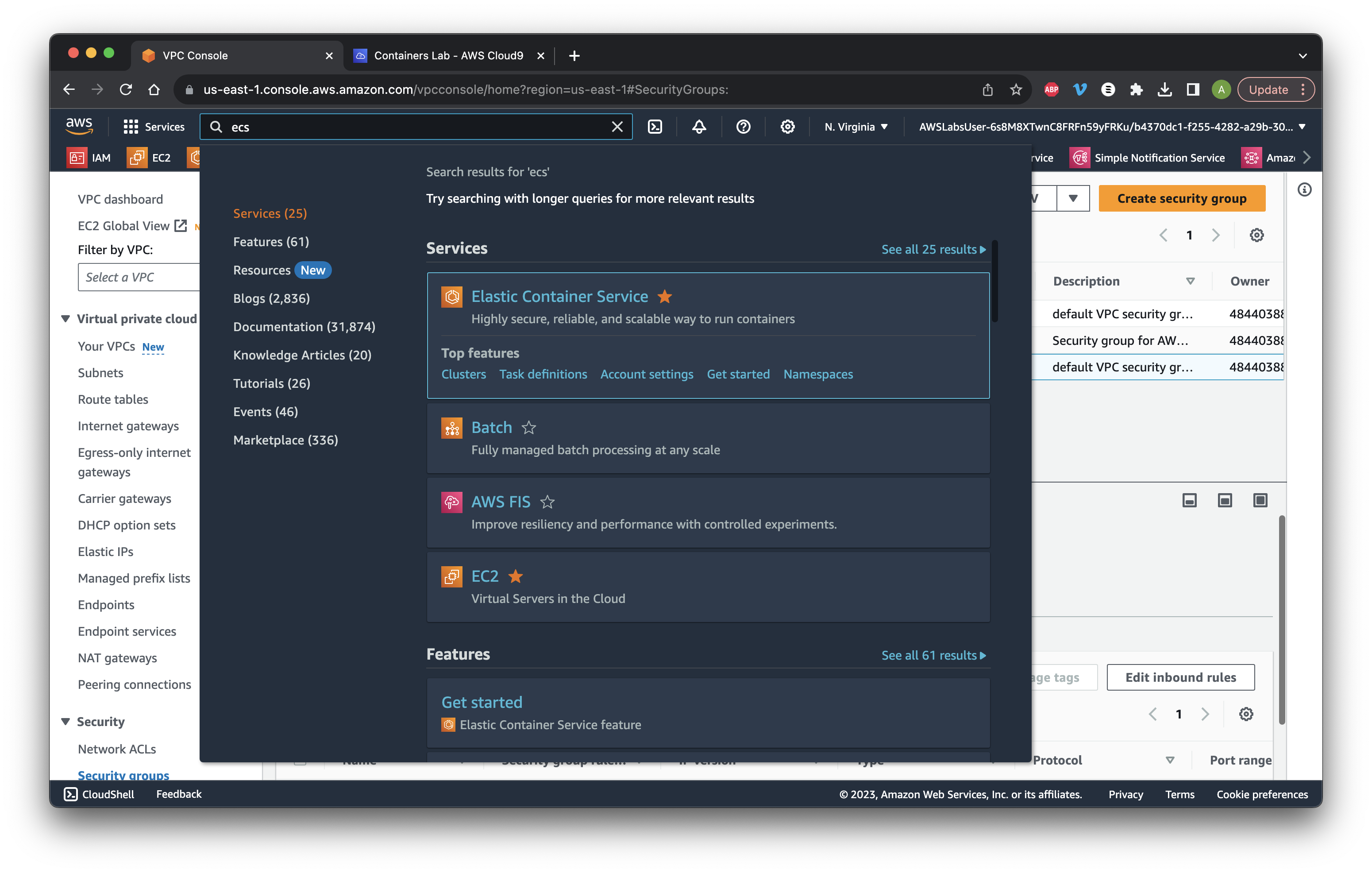Set split panel to medium size

(1225, 500)
